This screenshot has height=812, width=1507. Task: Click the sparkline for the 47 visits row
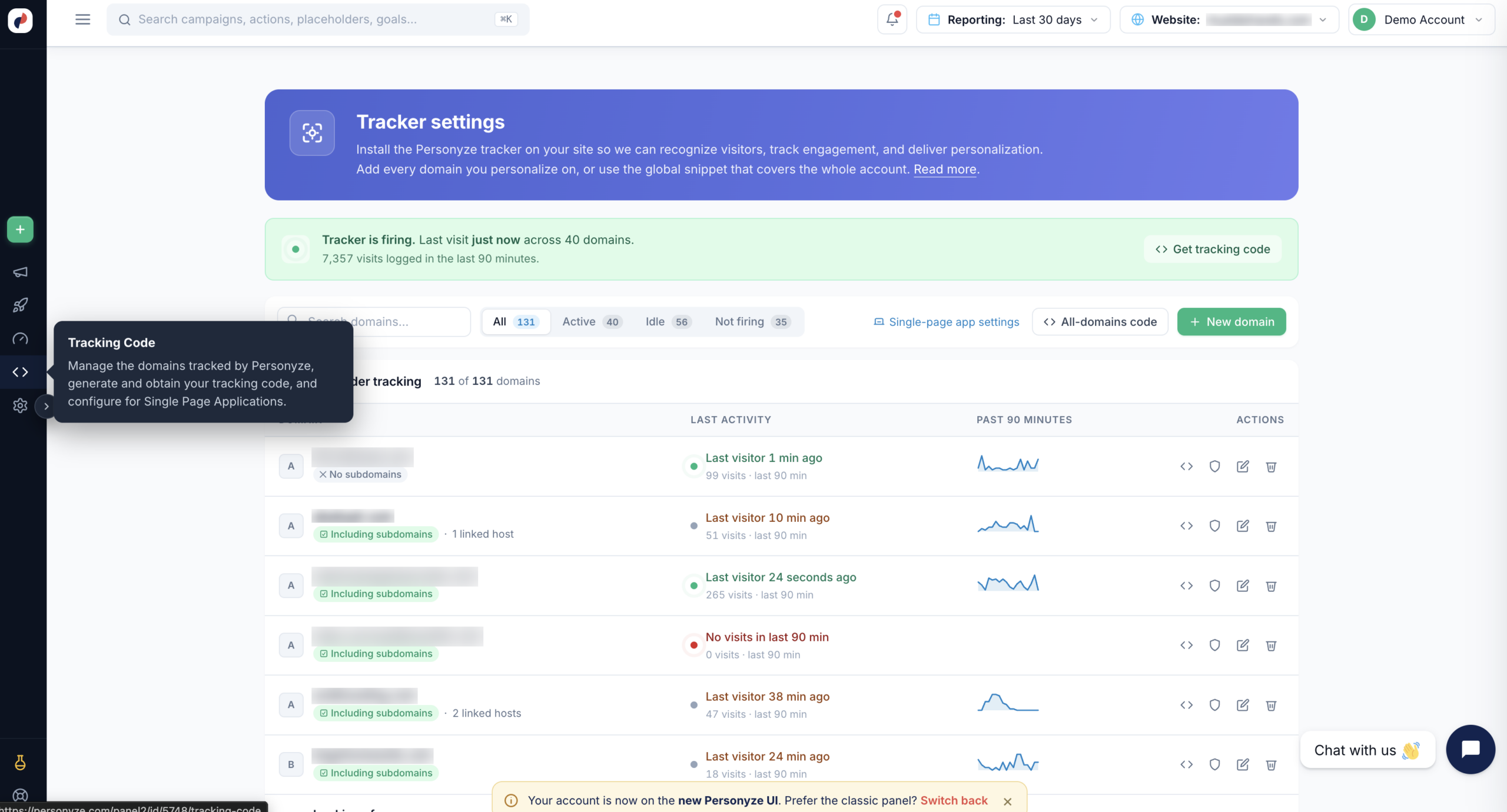click(1008, 702)
